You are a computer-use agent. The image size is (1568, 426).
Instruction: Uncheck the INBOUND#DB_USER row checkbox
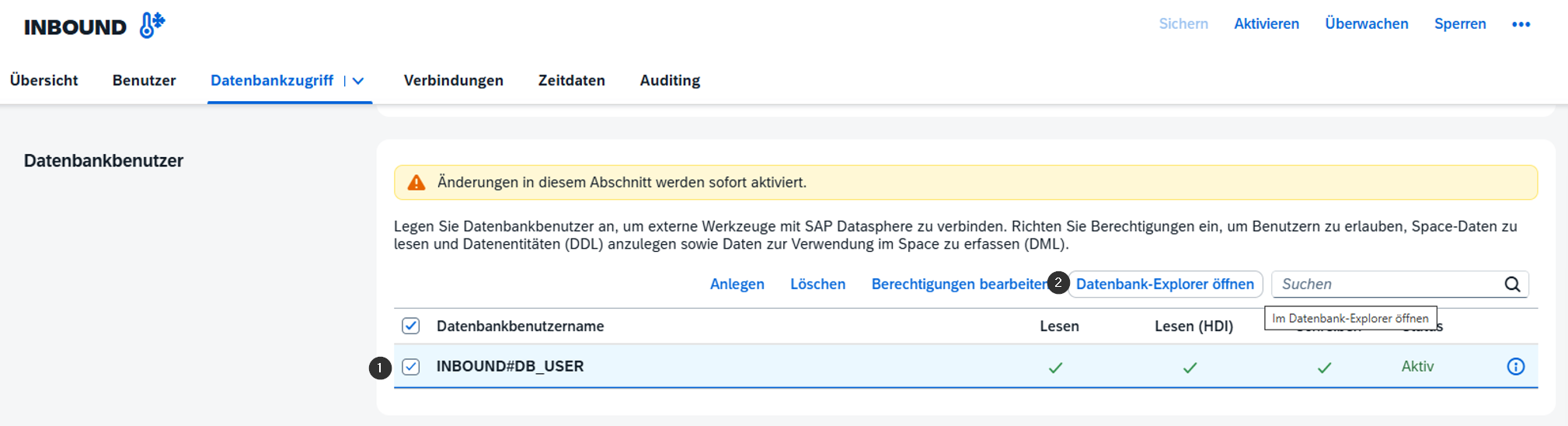point(411,367)
